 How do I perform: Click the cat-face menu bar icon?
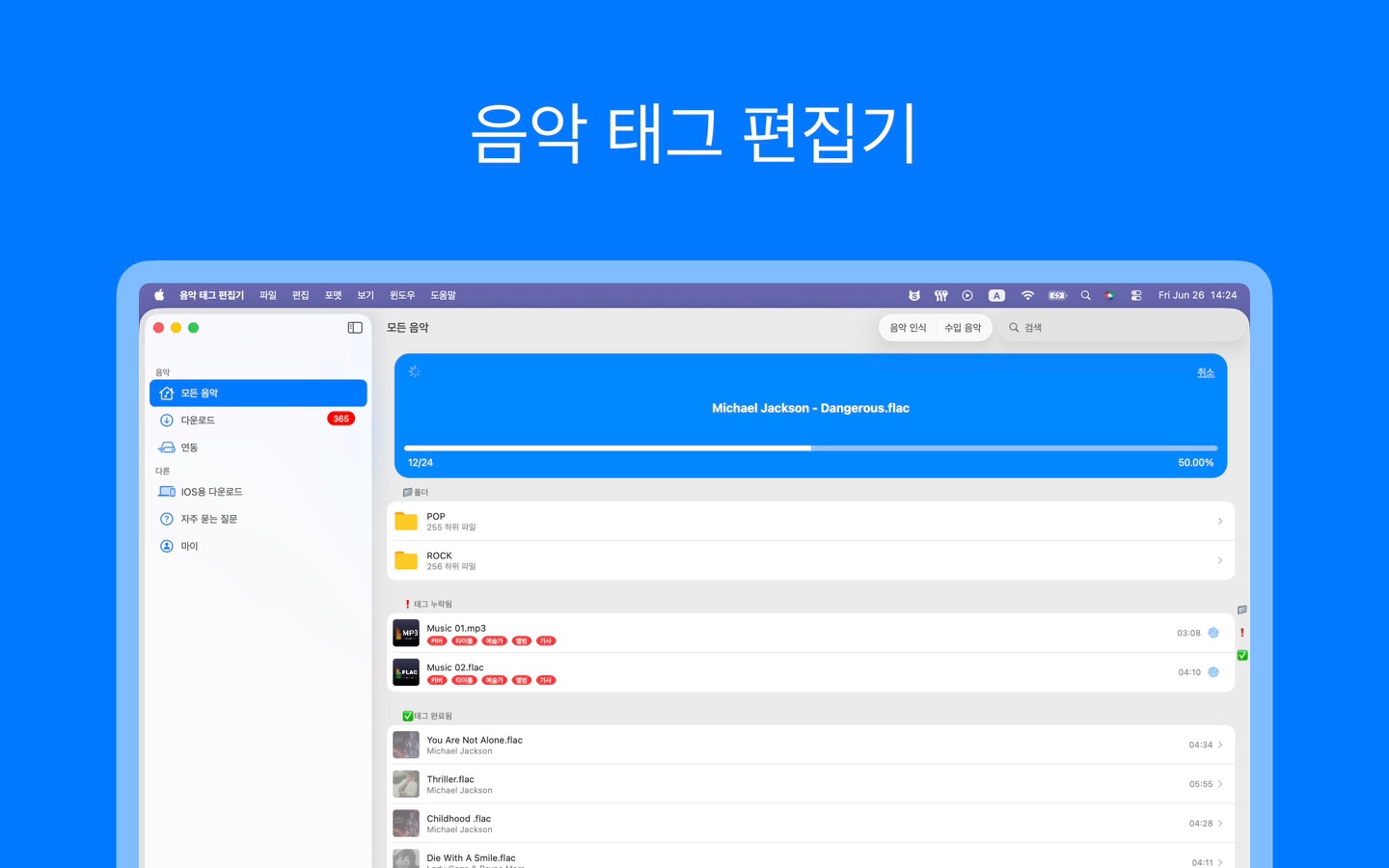914,296
